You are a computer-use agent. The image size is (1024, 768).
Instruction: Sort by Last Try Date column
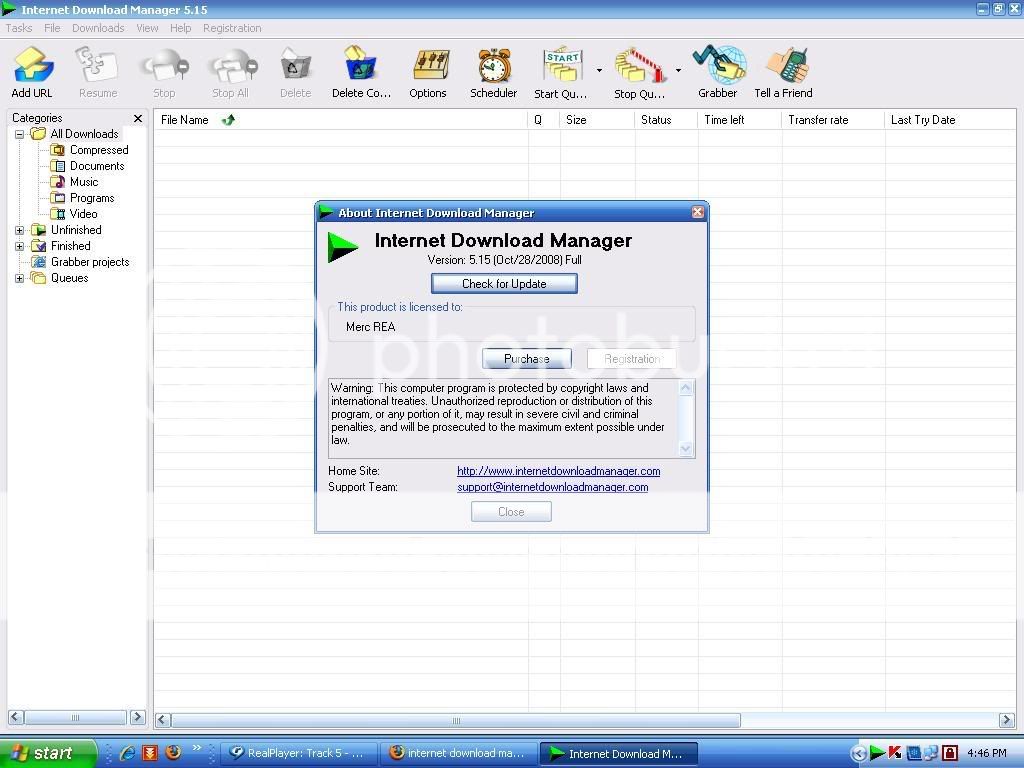click(x=950, y=120)
